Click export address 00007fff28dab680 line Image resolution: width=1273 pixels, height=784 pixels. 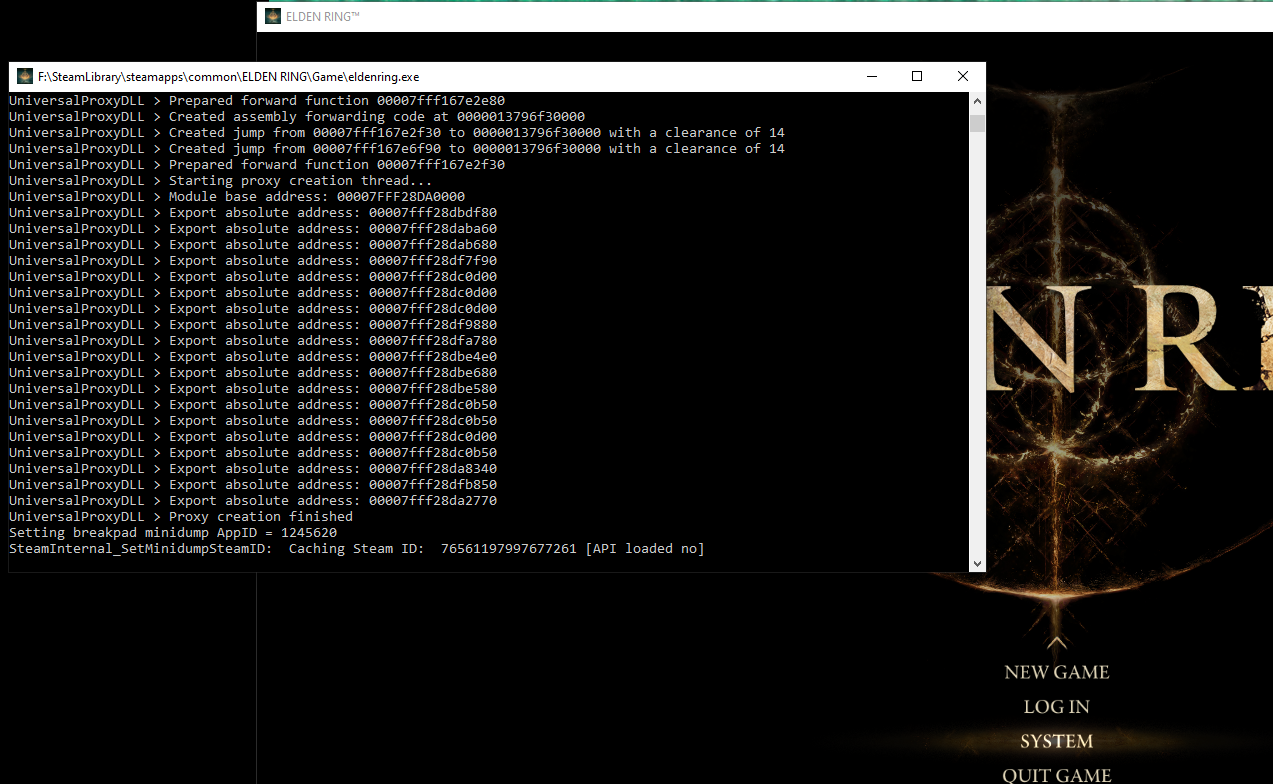click(253, 245)
